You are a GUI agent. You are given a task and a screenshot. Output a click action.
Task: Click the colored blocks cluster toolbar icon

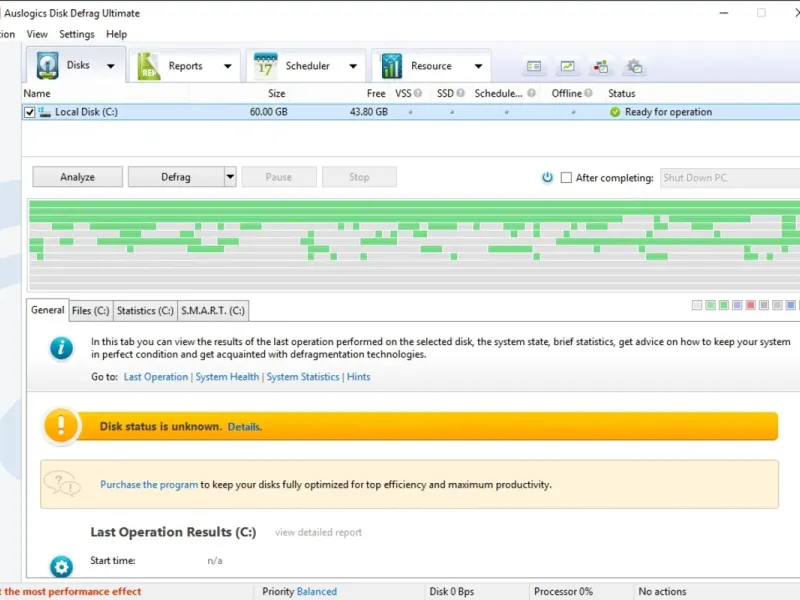(601, 66)
